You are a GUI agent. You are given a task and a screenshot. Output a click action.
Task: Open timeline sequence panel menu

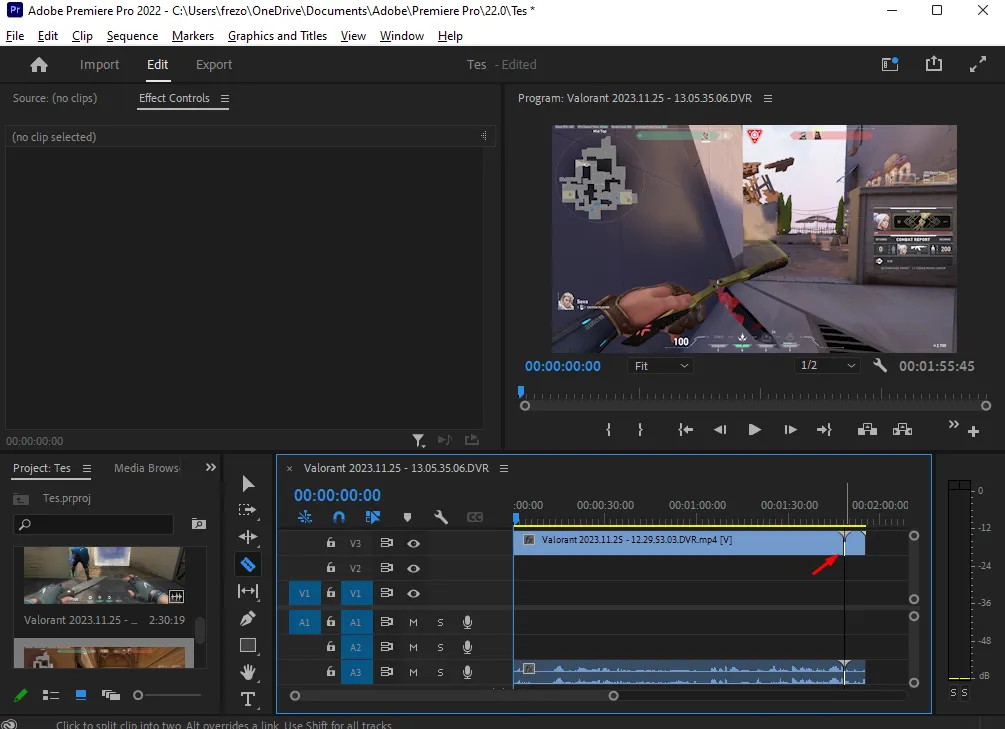coord(504,469)
